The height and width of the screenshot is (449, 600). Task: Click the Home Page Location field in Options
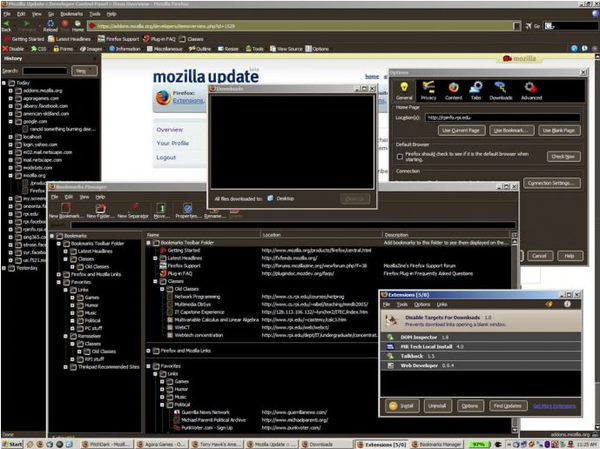click(502, 118)
